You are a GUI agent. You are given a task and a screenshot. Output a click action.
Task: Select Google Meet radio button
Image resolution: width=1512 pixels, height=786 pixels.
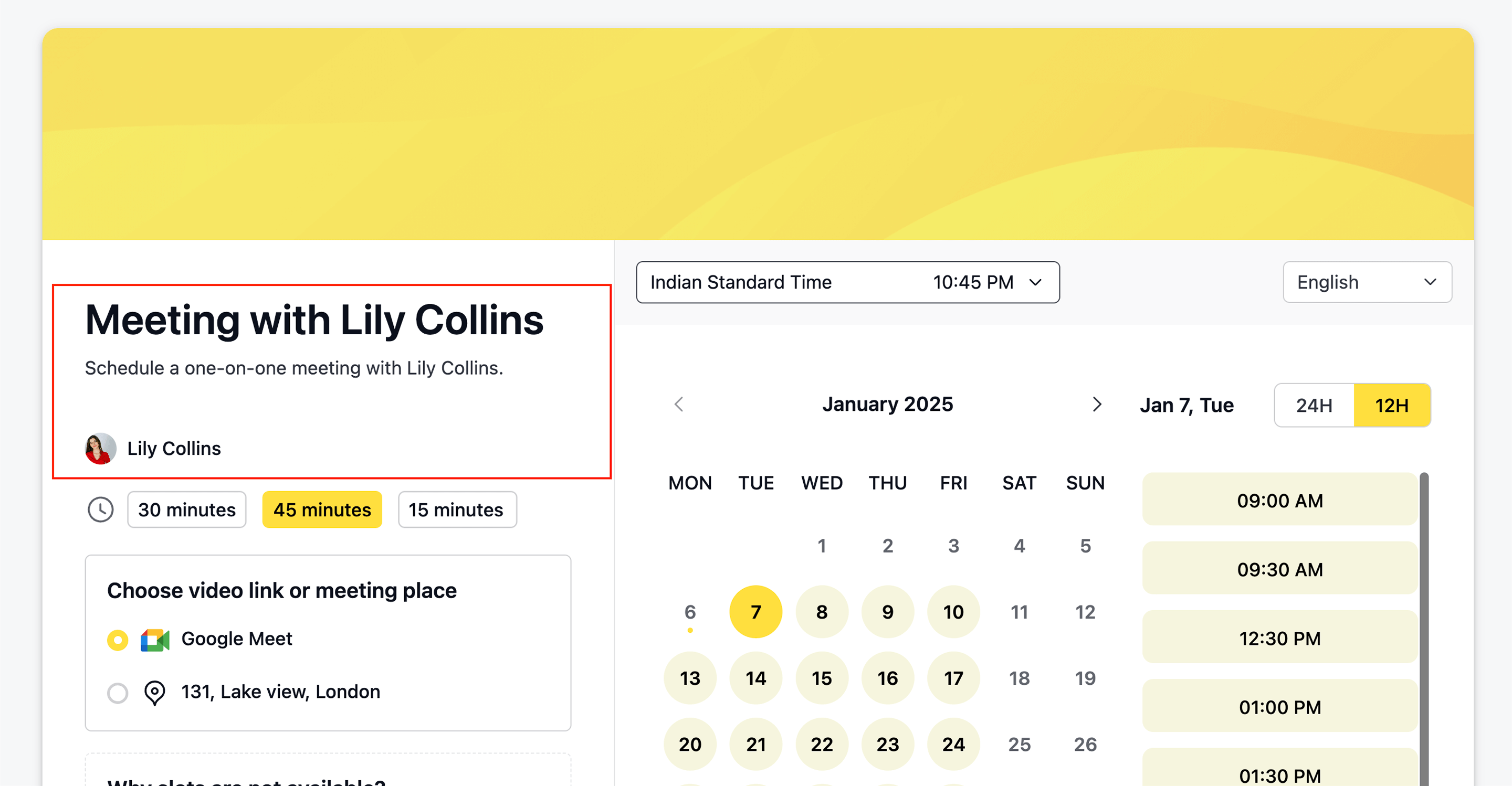pos(118,640)
